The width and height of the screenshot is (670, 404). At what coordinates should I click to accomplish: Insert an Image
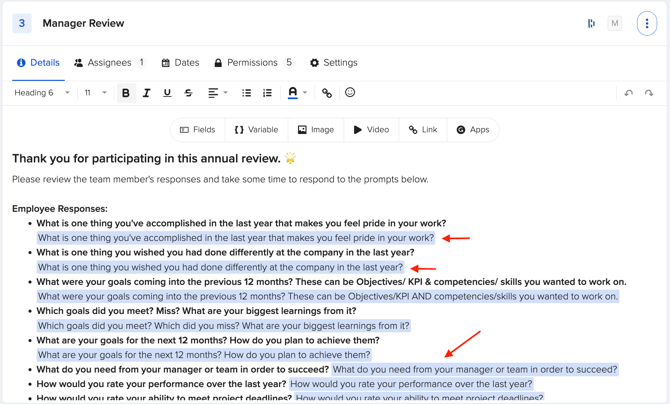(x=316, y=130)
